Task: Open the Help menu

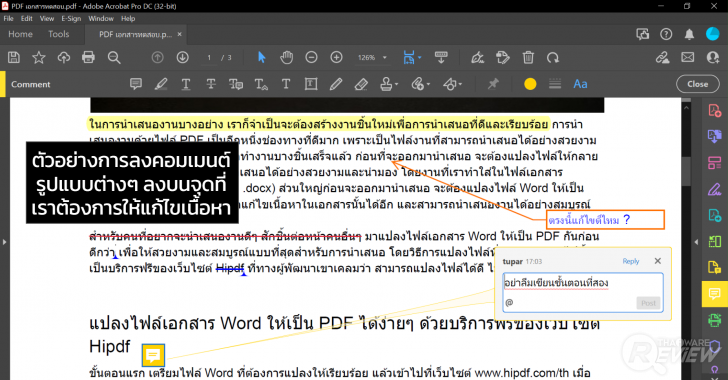Action: [128, 19]
